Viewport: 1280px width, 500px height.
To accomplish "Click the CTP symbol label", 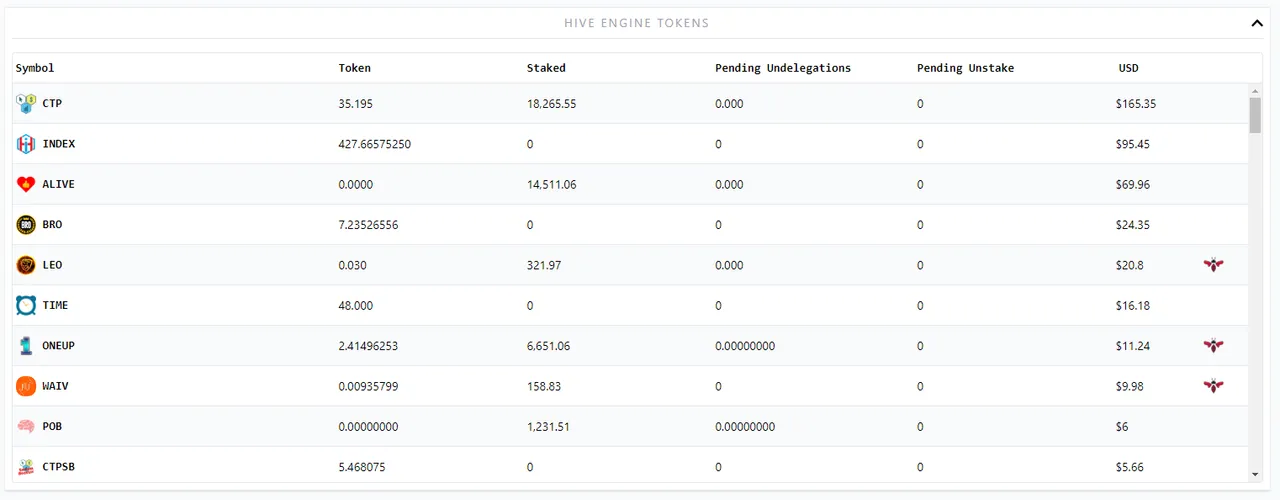I will point(52,104).
